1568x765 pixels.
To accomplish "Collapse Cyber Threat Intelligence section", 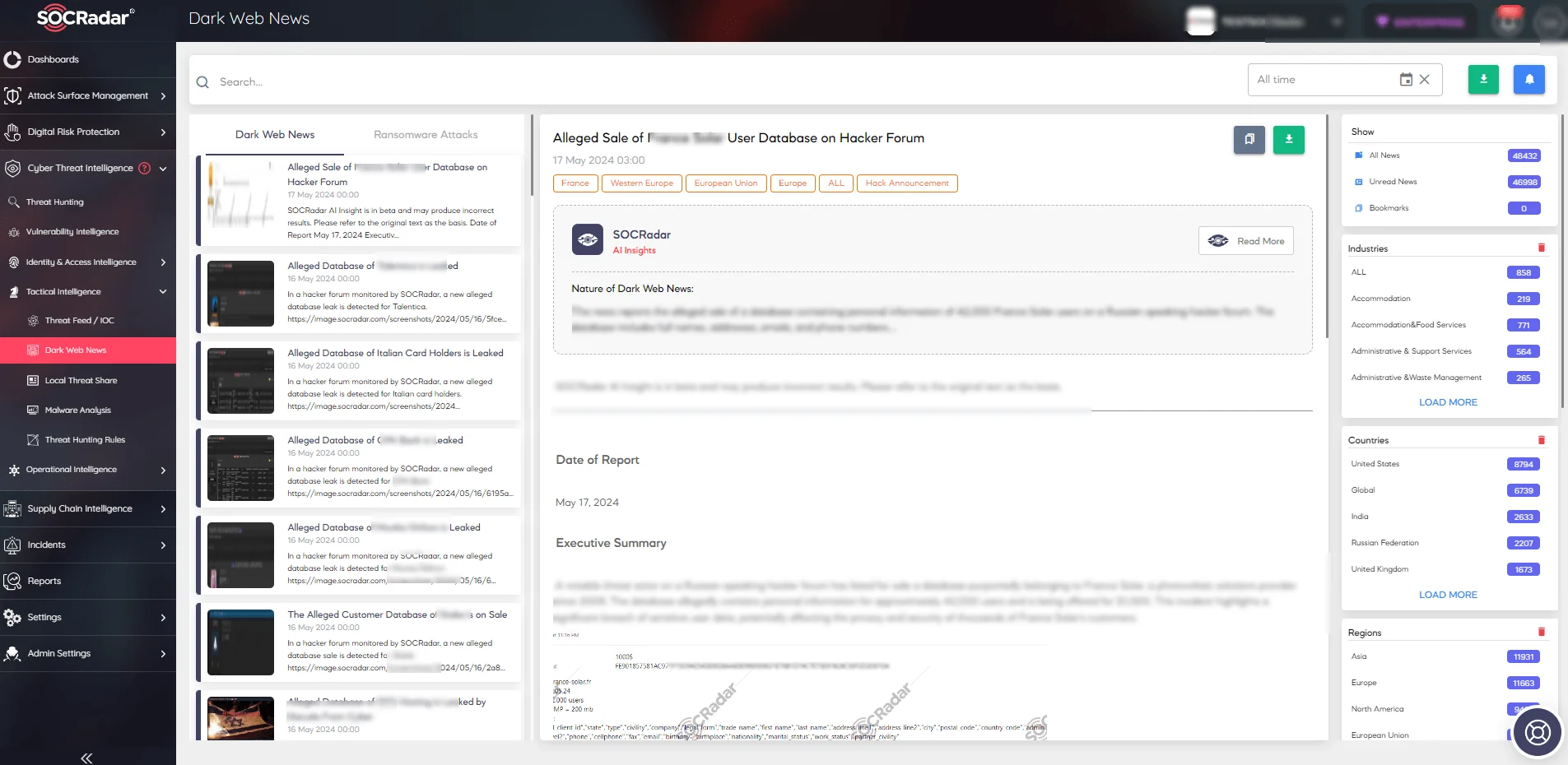I will pyautogui.click(x=163, y=169).
